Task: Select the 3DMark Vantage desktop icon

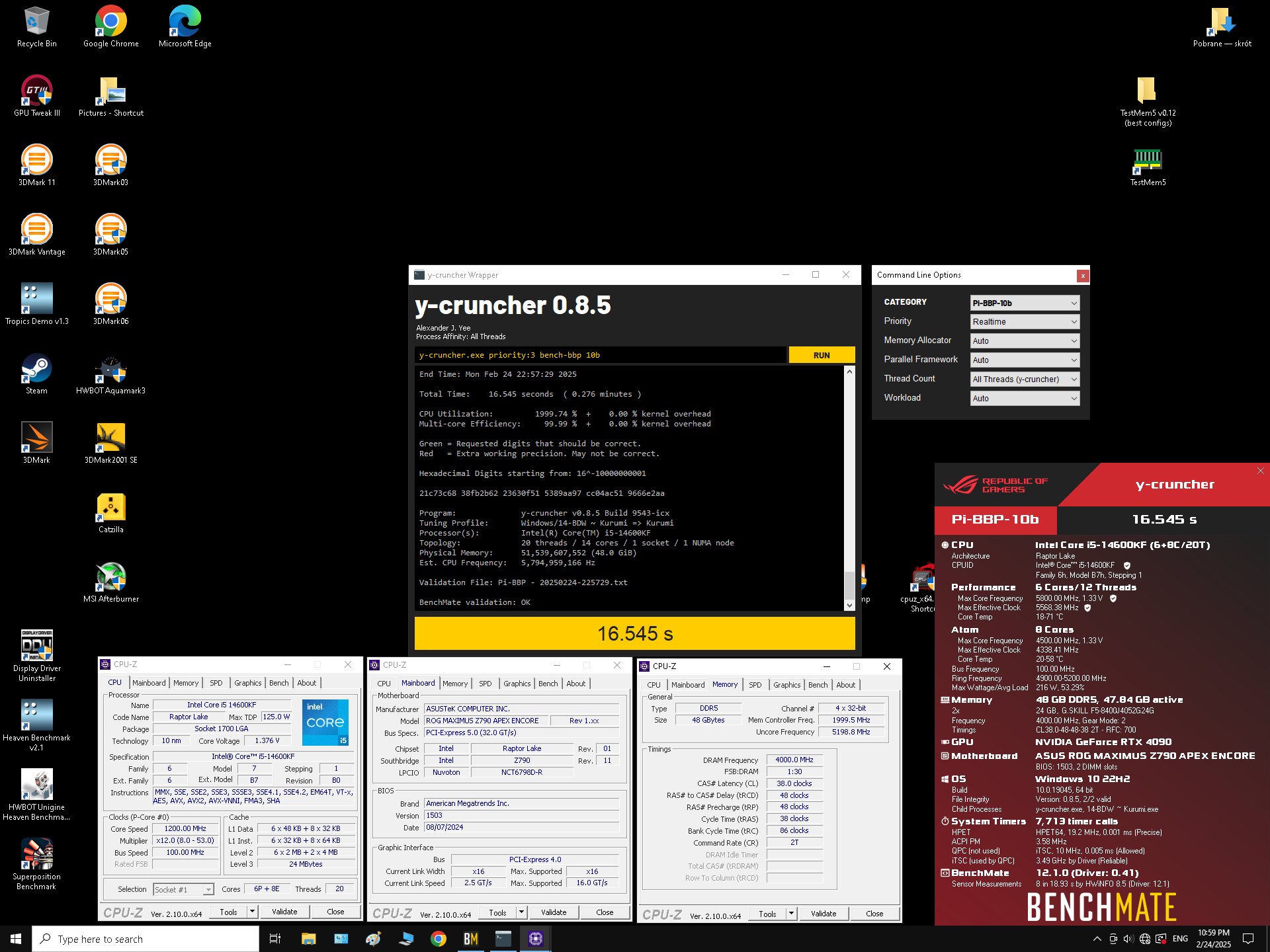Action: click(x=36, y=236)
